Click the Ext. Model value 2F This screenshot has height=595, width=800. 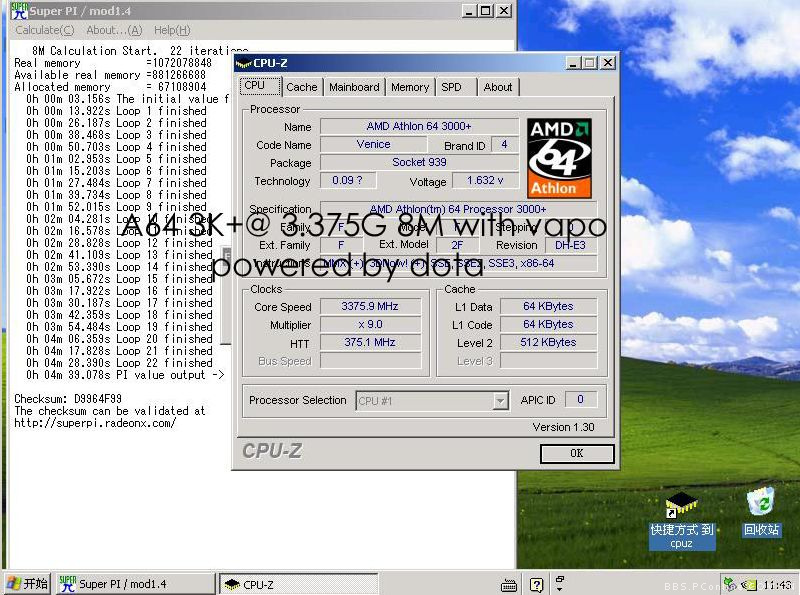tap(458, 245)
